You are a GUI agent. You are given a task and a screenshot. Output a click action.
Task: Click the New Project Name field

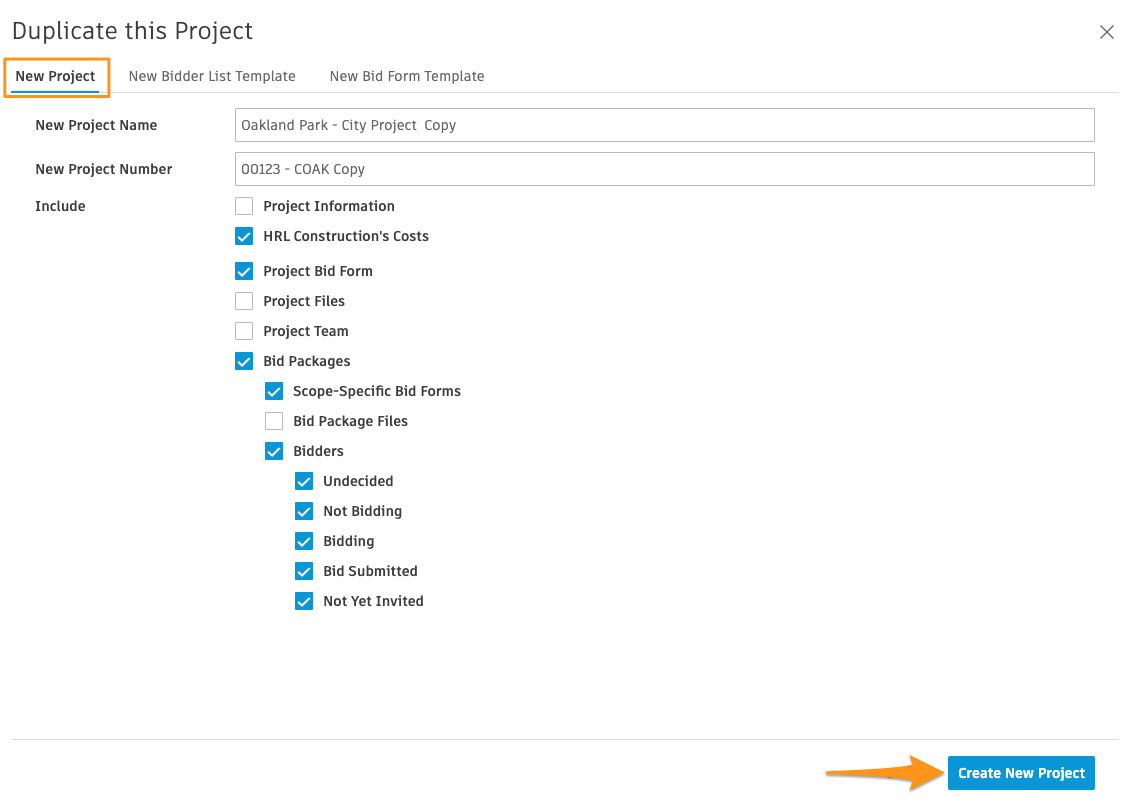click(664, 125)
